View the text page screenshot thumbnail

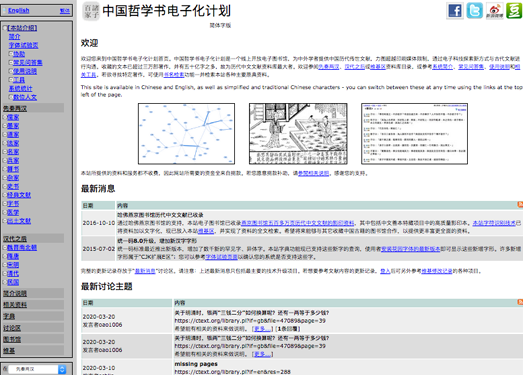tap(414, 134)
